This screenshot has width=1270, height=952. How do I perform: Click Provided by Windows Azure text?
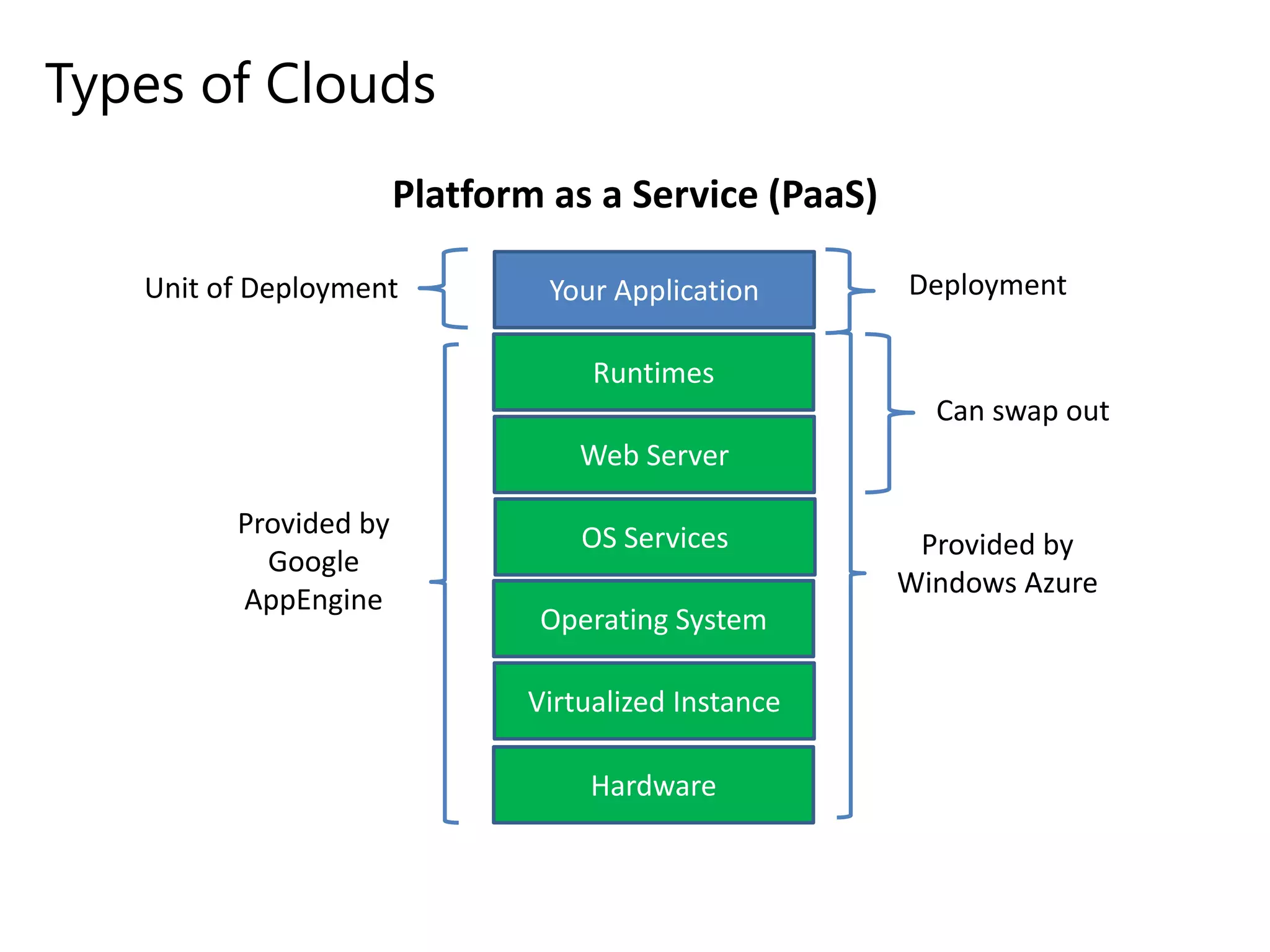pos(997,563)
